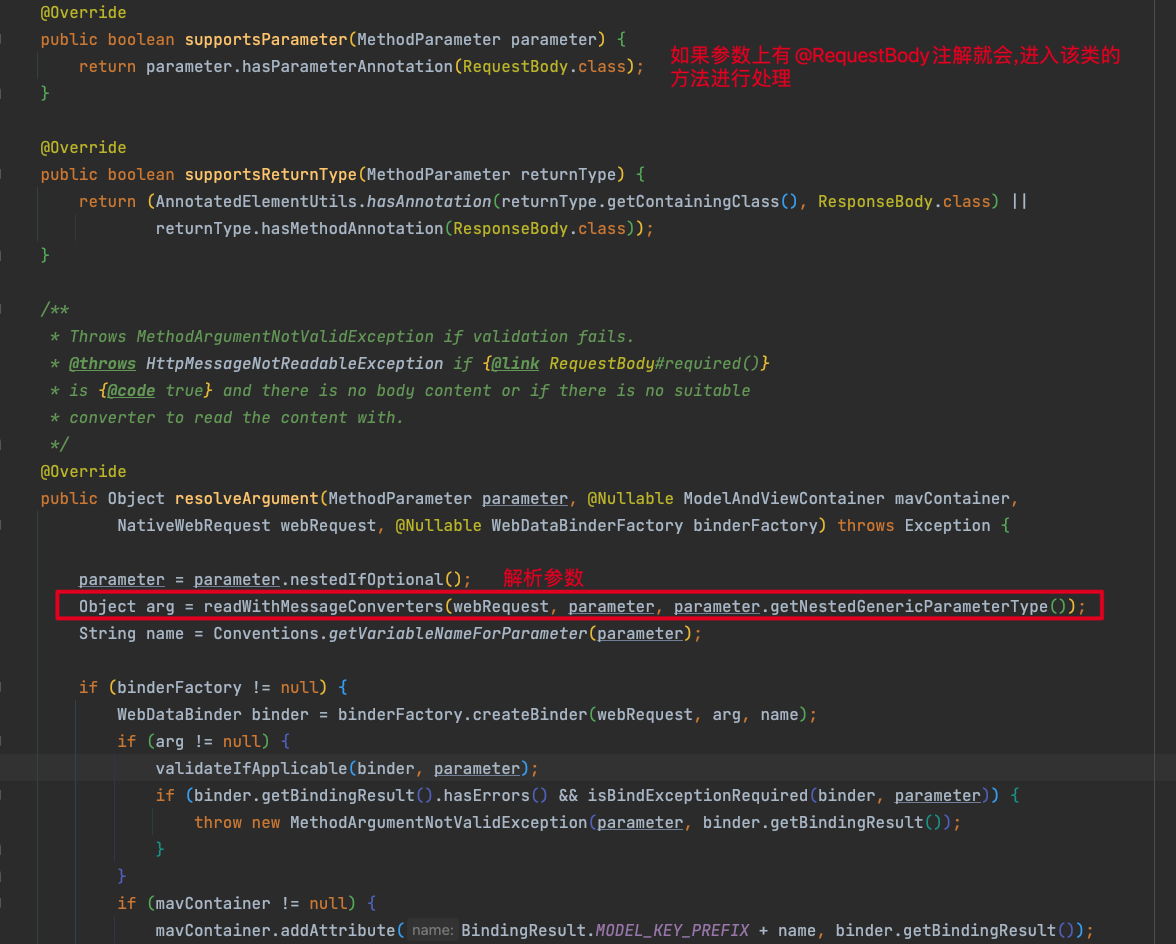This screenshot has height=944, width=1176.
Task: Click @Override above supportsParameter
Action: coord(83,13)
